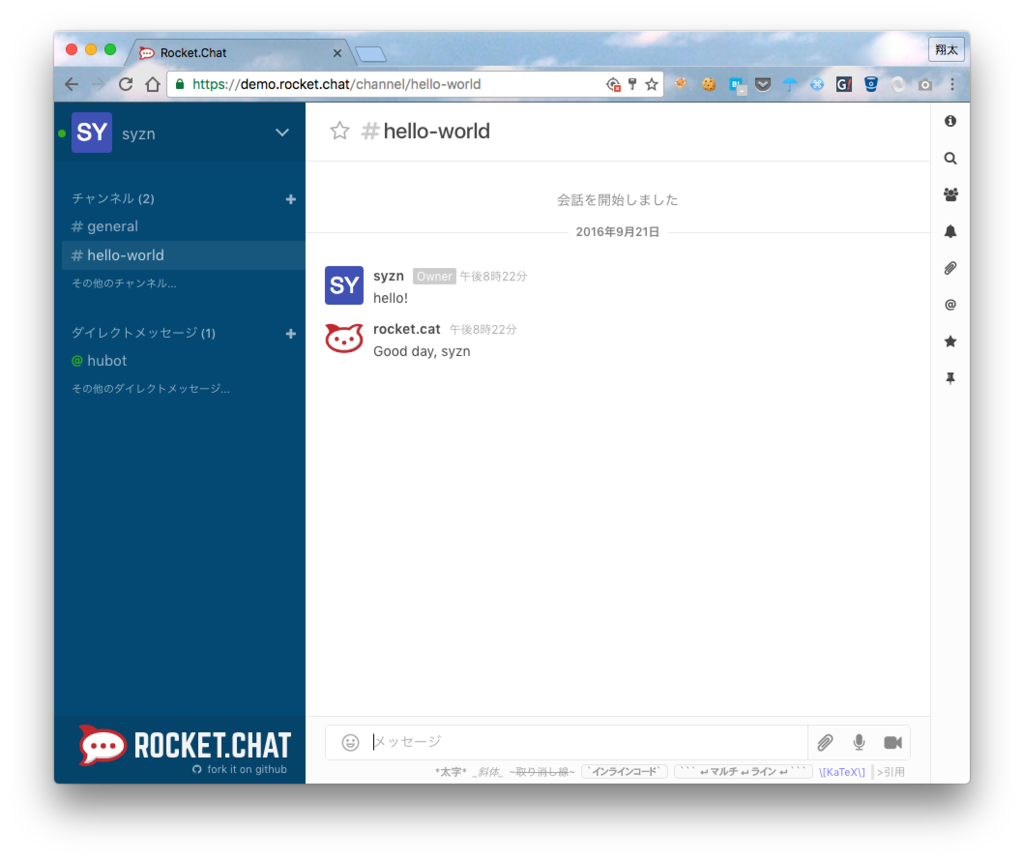Open pinned messages pushpin icon
Image resolution: width=1024 pixels, height=861 pixels.
tap(950, 378)
